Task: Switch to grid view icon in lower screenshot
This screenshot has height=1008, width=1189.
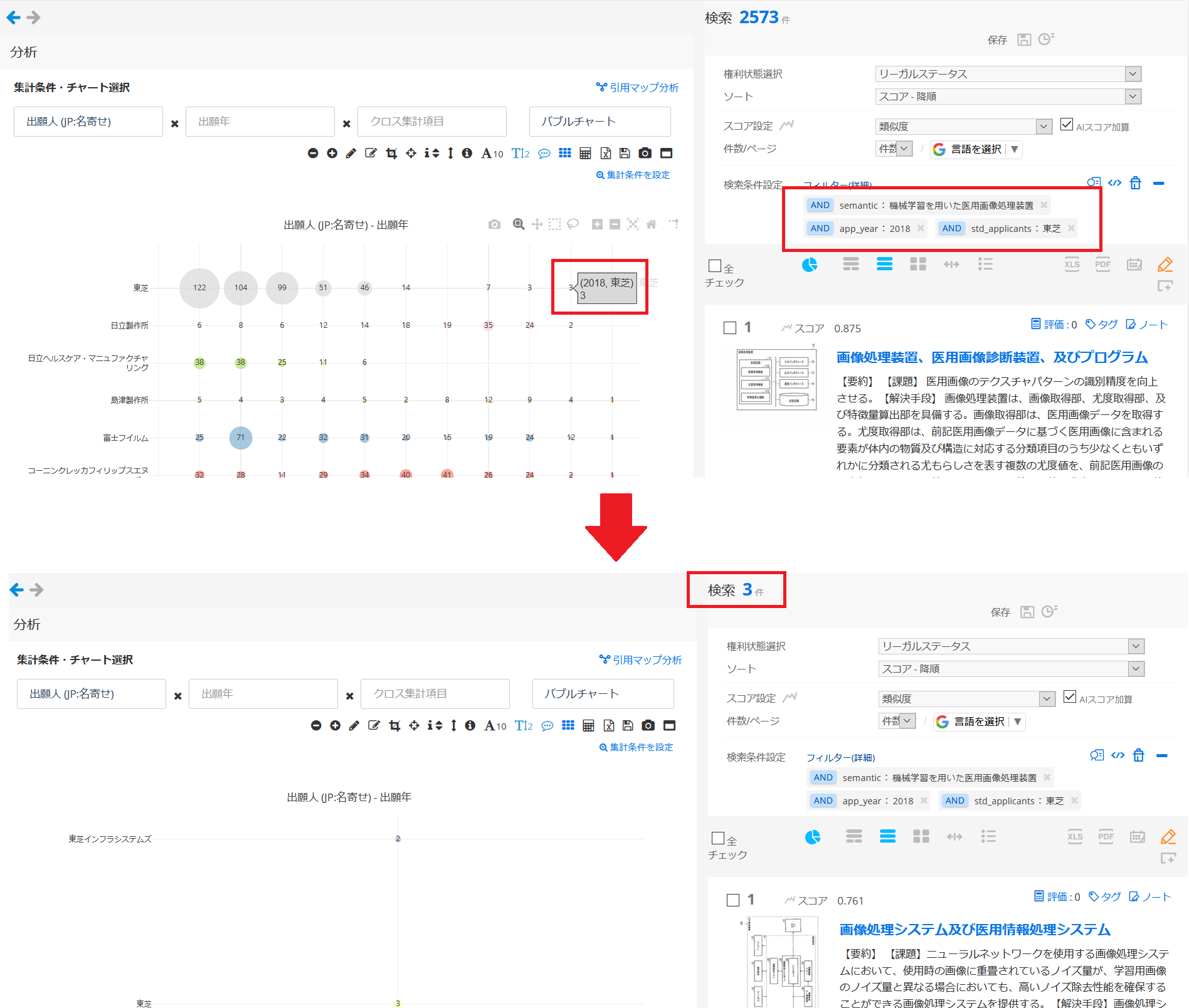Action: (x=921, y=837)
